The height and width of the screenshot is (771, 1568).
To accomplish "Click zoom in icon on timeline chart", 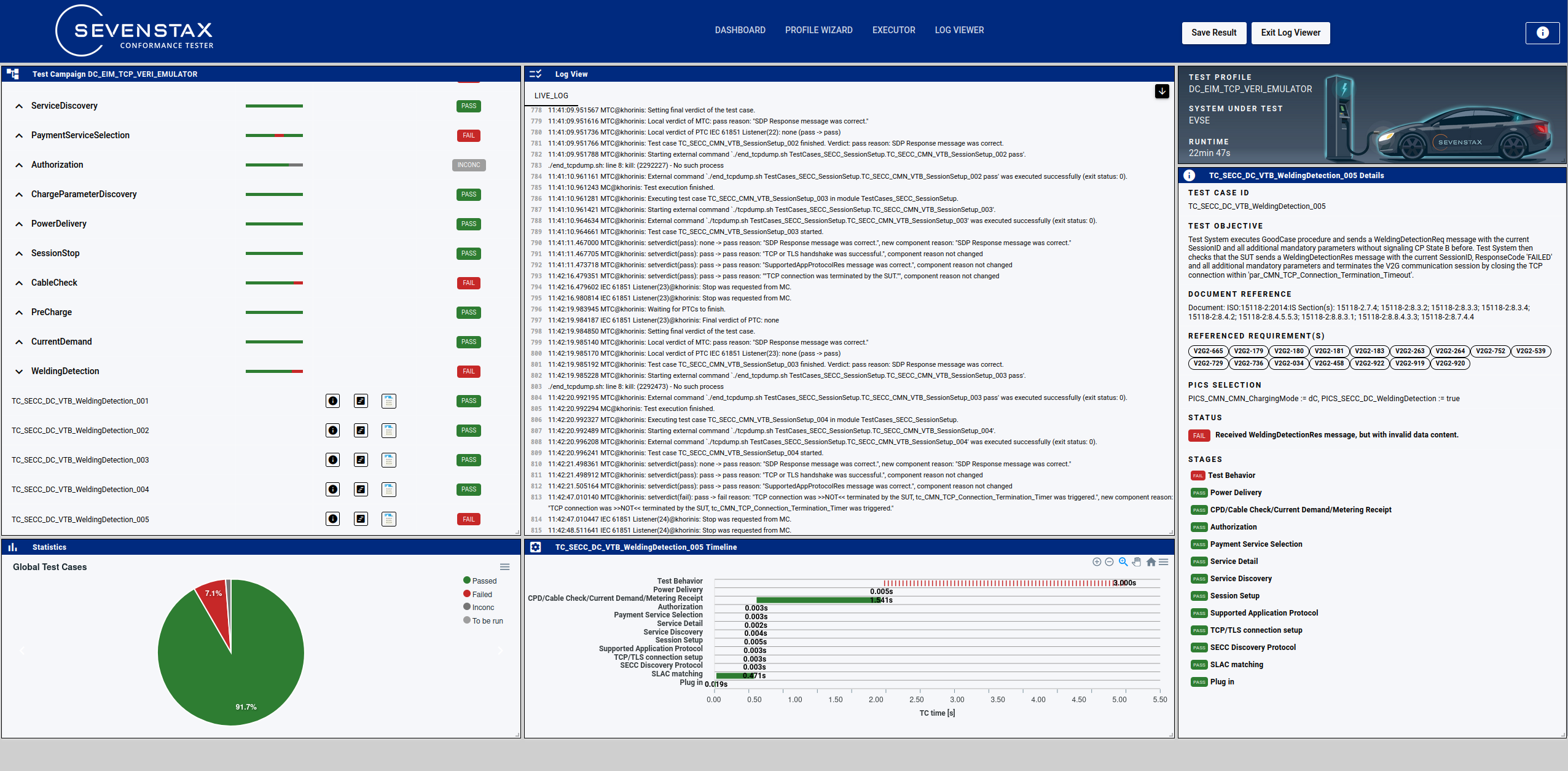I will click(1097, 562).
